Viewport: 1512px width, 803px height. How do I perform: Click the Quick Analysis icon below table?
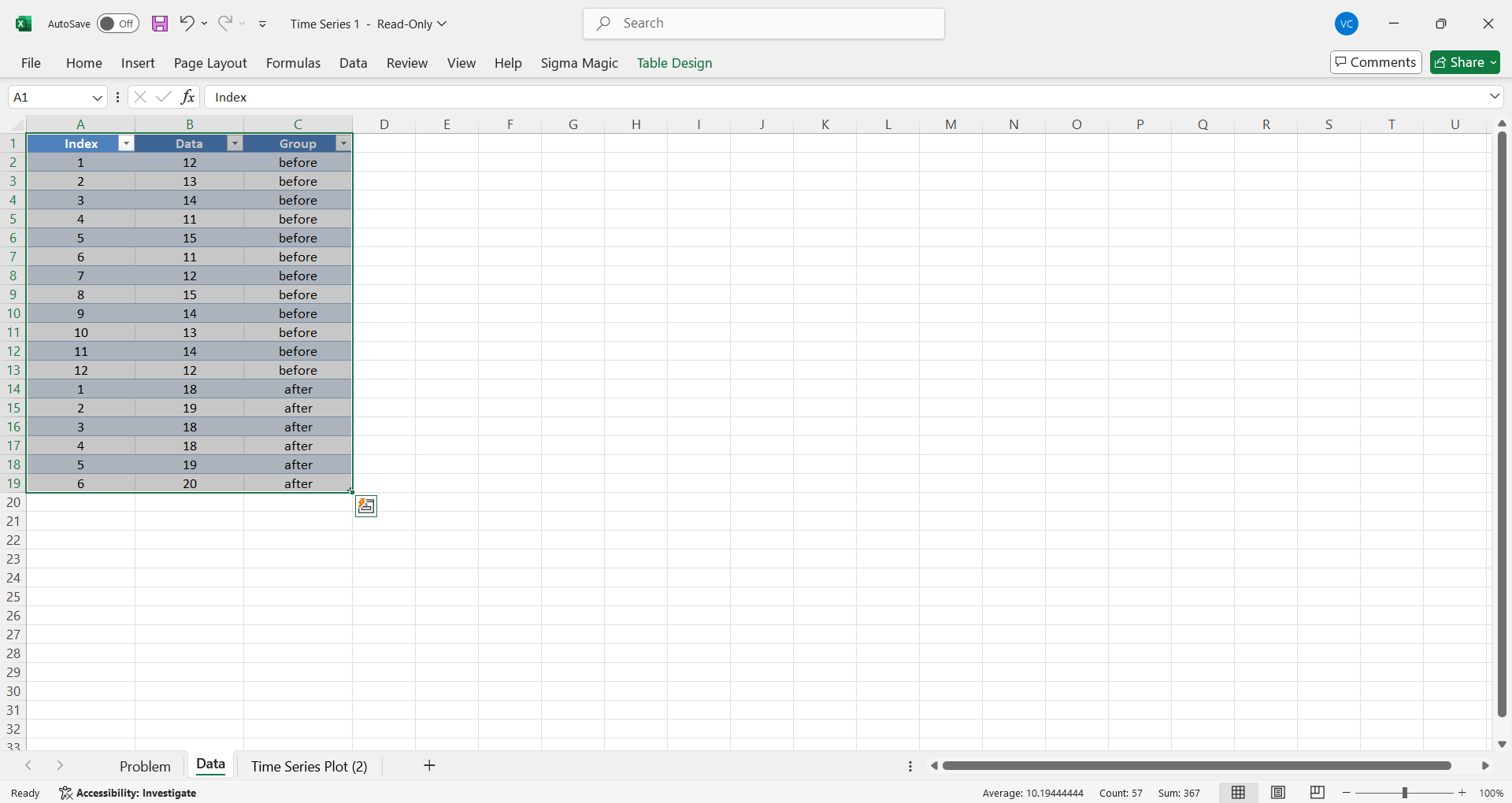[366, 506]
